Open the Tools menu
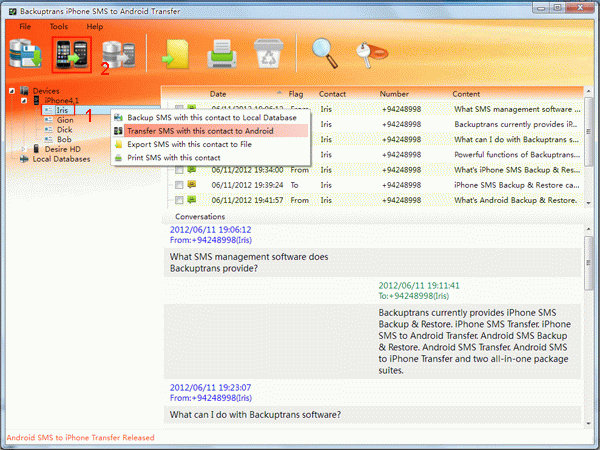Viewport: 600px width, 450px height. pyautogui.click(x=59, y=25)
